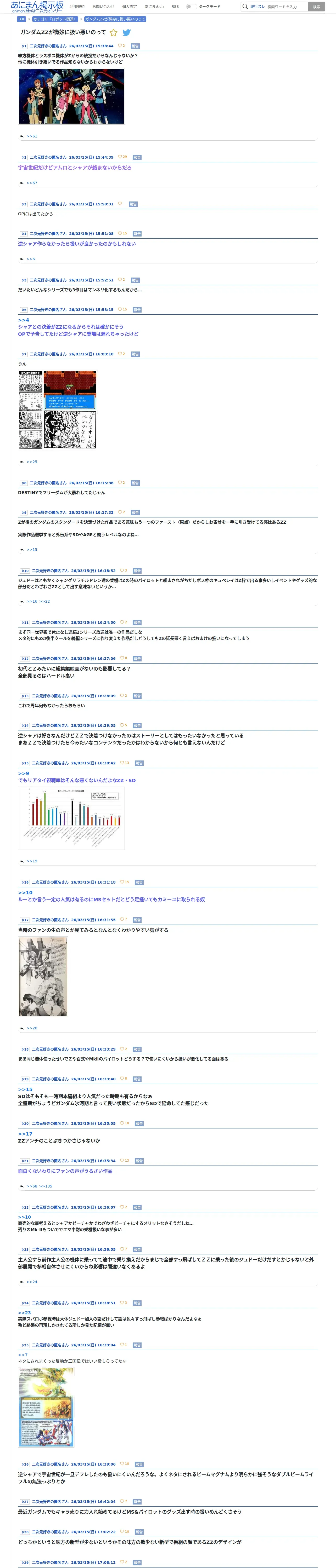Click the search magnifier icon in header

245,7
